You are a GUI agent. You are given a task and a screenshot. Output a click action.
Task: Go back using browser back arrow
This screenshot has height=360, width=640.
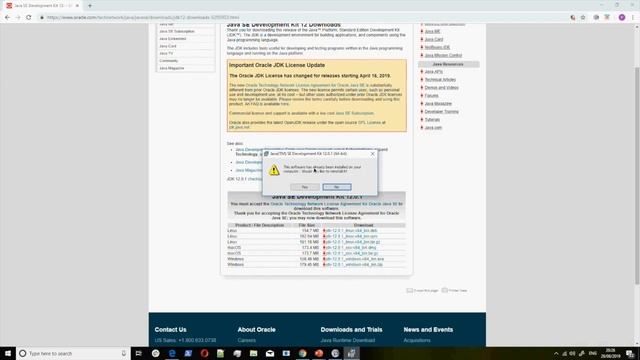click(x=7, y=18)
